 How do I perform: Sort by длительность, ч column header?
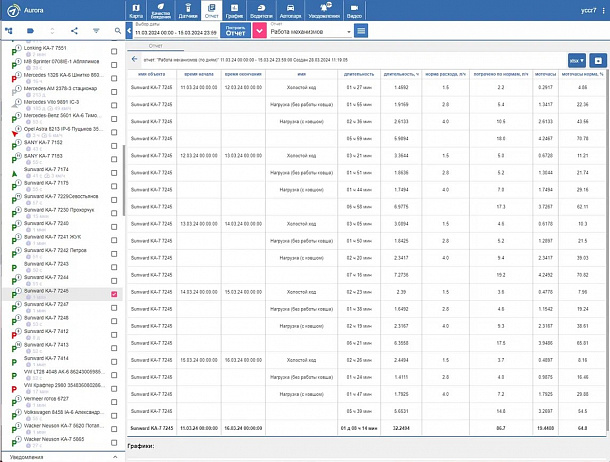(x=401, y=74)
